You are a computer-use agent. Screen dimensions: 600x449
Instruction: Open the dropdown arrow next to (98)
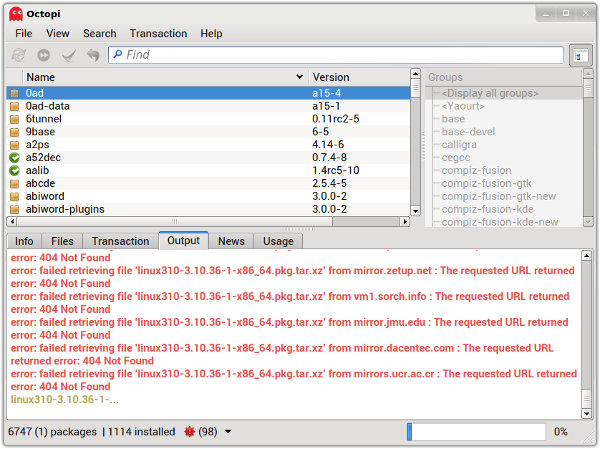(228, 432)
